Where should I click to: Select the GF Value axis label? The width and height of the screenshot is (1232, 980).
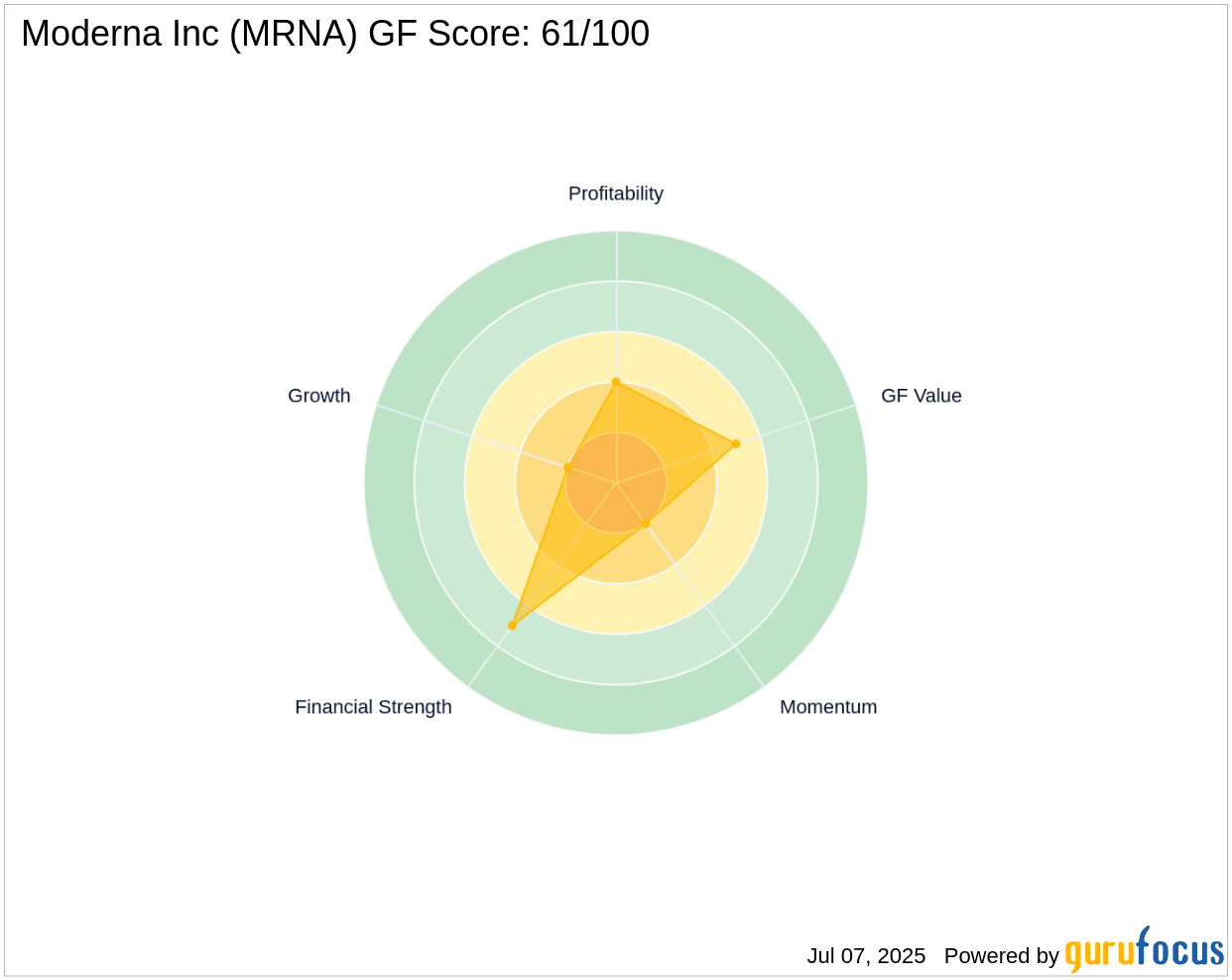[922, 396]
